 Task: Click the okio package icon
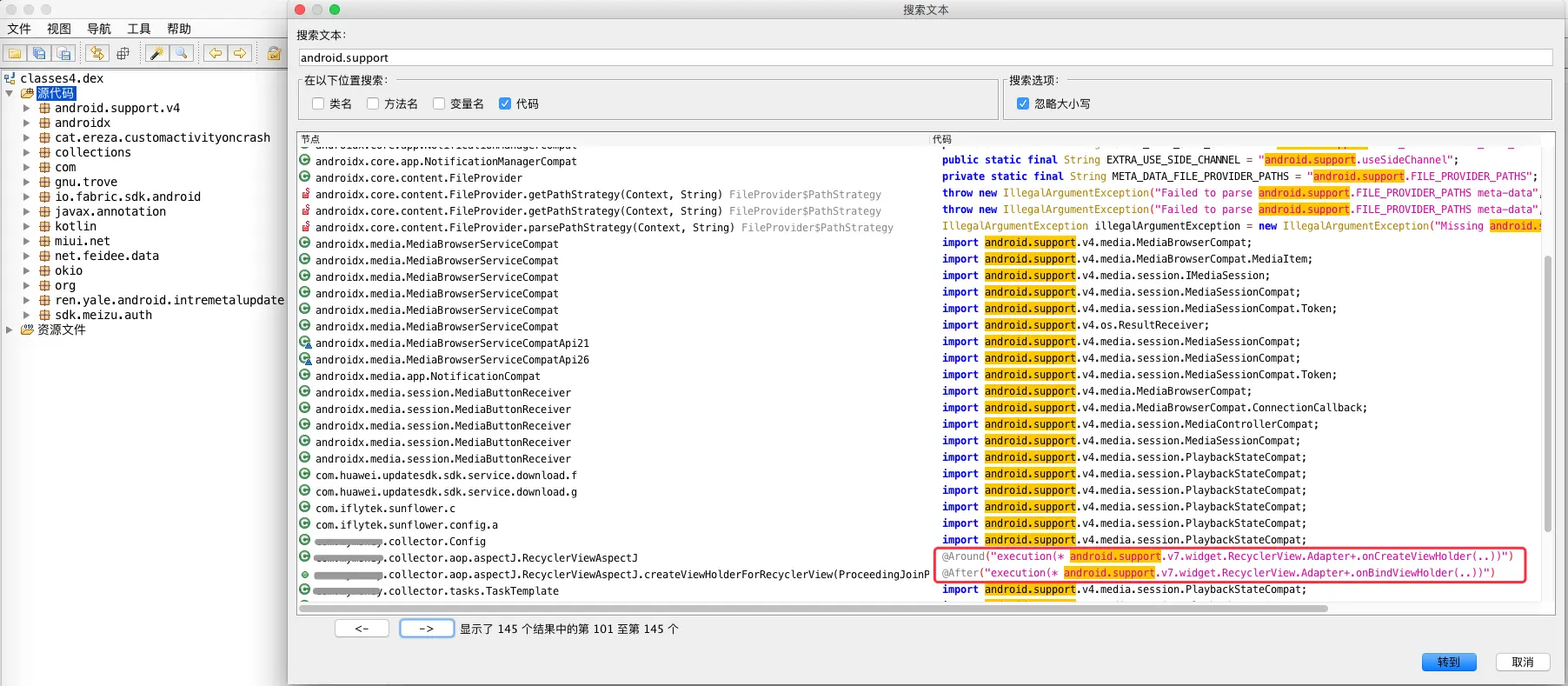[44, 270]
